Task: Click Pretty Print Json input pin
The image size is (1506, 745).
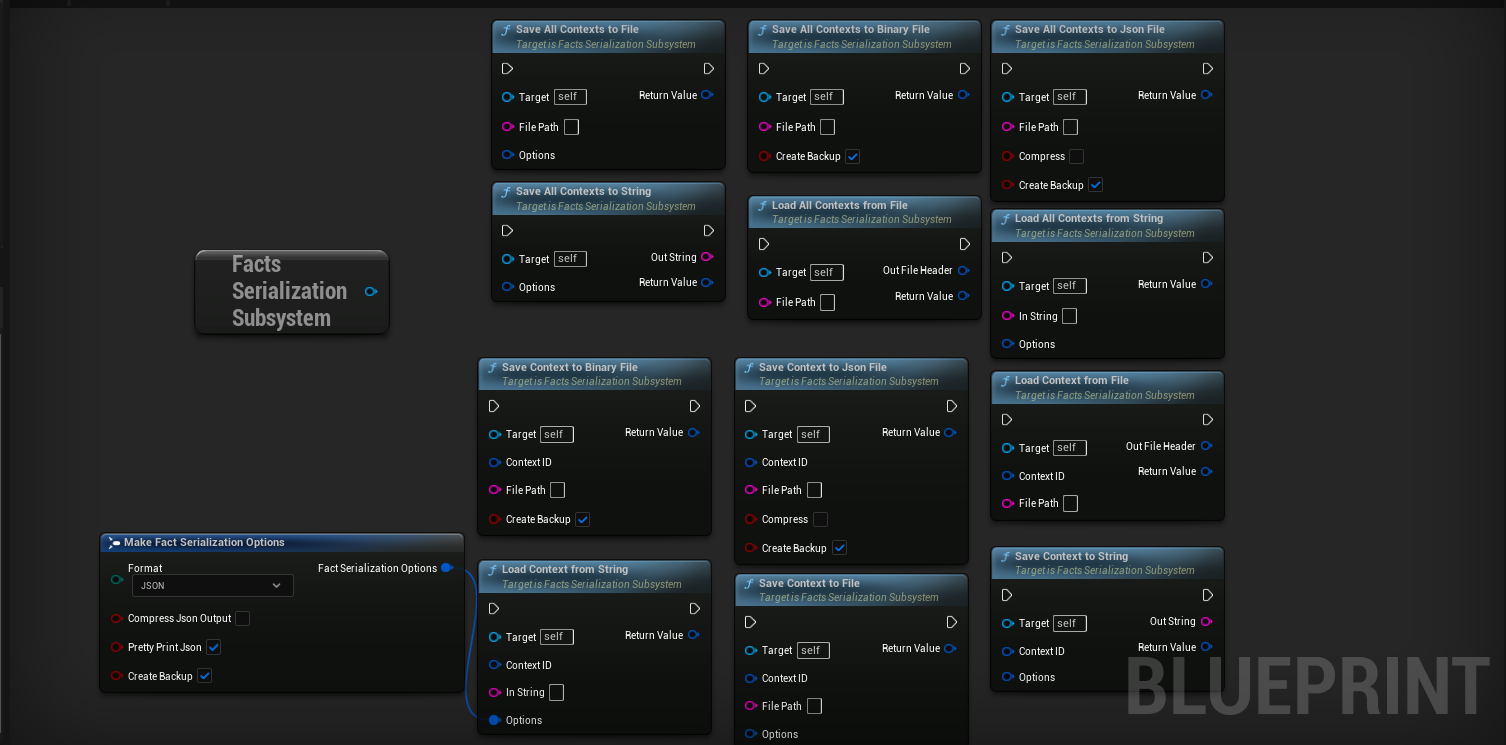Action: (x=117, y=647)
